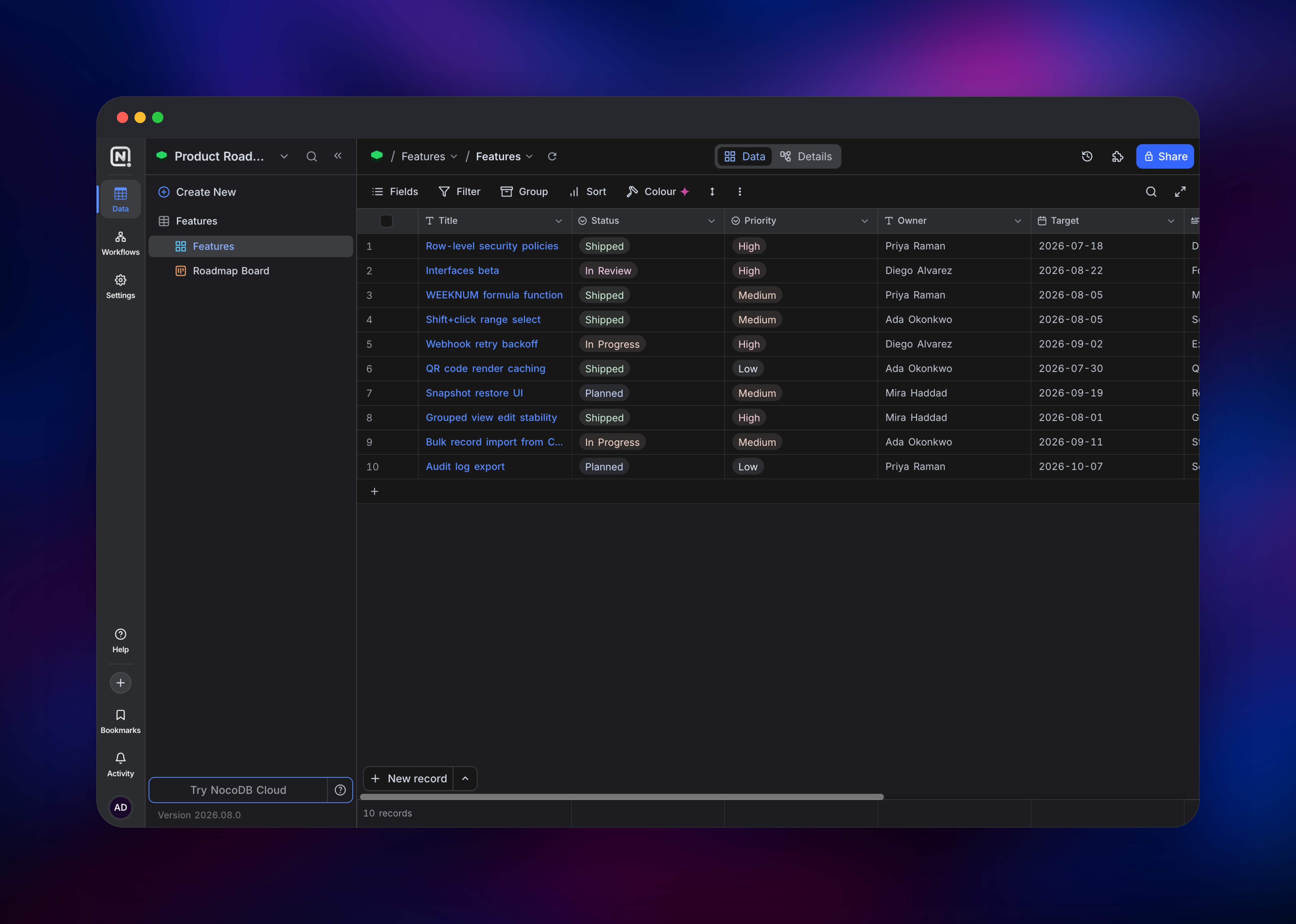Viewport: 1296px width, 924px height.
Task: Click the Medium priority of WEEKNUM row
Action: (757, 295)
